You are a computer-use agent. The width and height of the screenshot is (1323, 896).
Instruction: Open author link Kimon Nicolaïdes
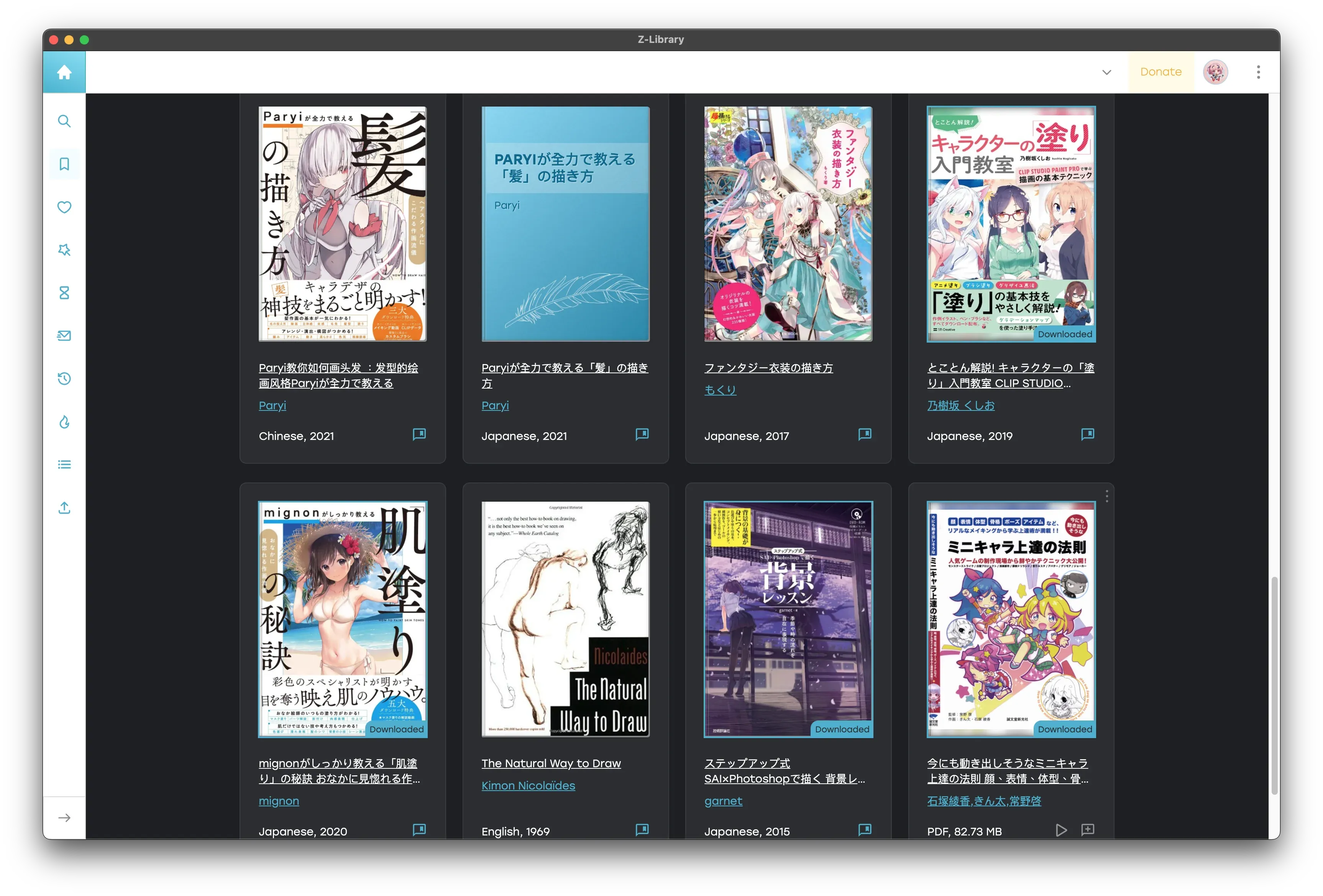[528, 786]
